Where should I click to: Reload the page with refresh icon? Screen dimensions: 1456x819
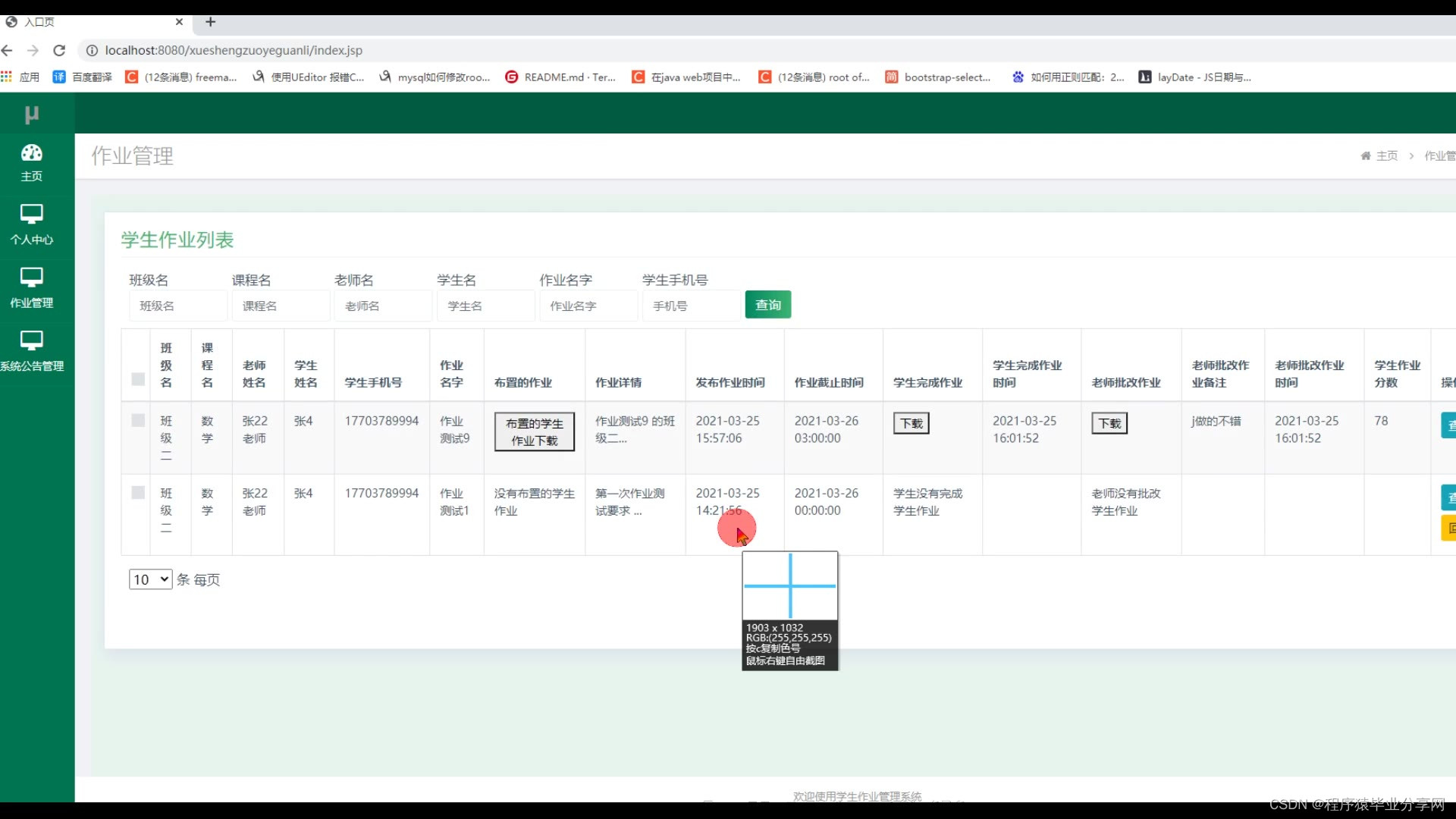[x=59, y=50]
